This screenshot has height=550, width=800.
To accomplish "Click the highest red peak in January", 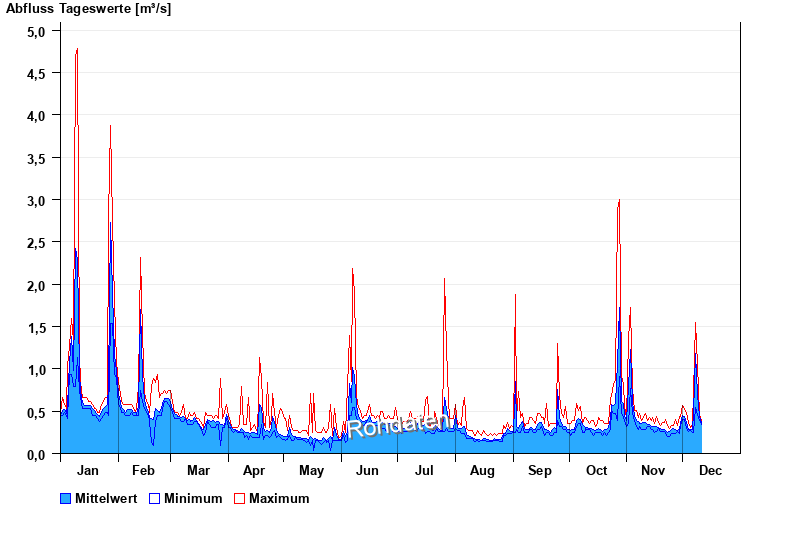I will click(77, 50).
